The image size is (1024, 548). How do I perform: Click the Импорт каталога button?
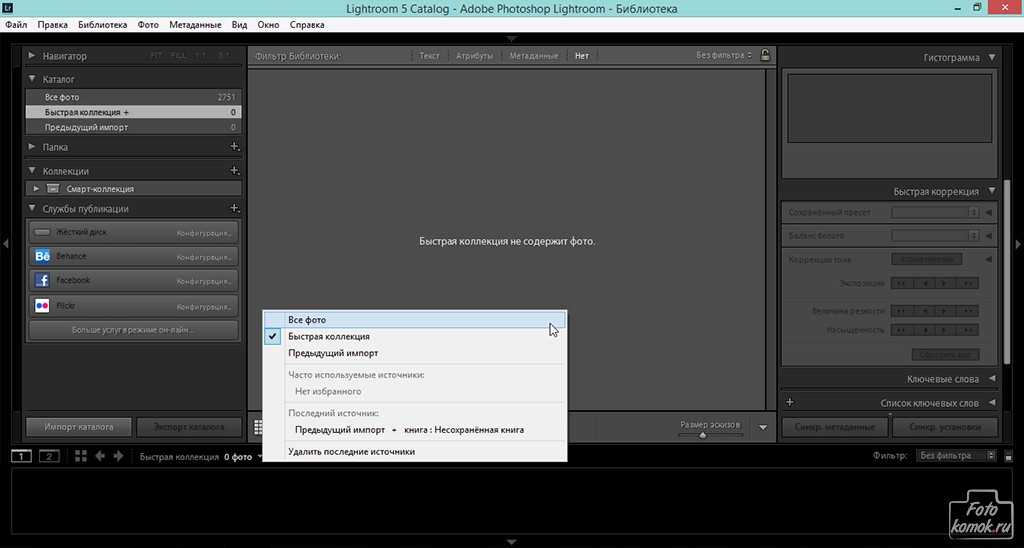point(79,427)
